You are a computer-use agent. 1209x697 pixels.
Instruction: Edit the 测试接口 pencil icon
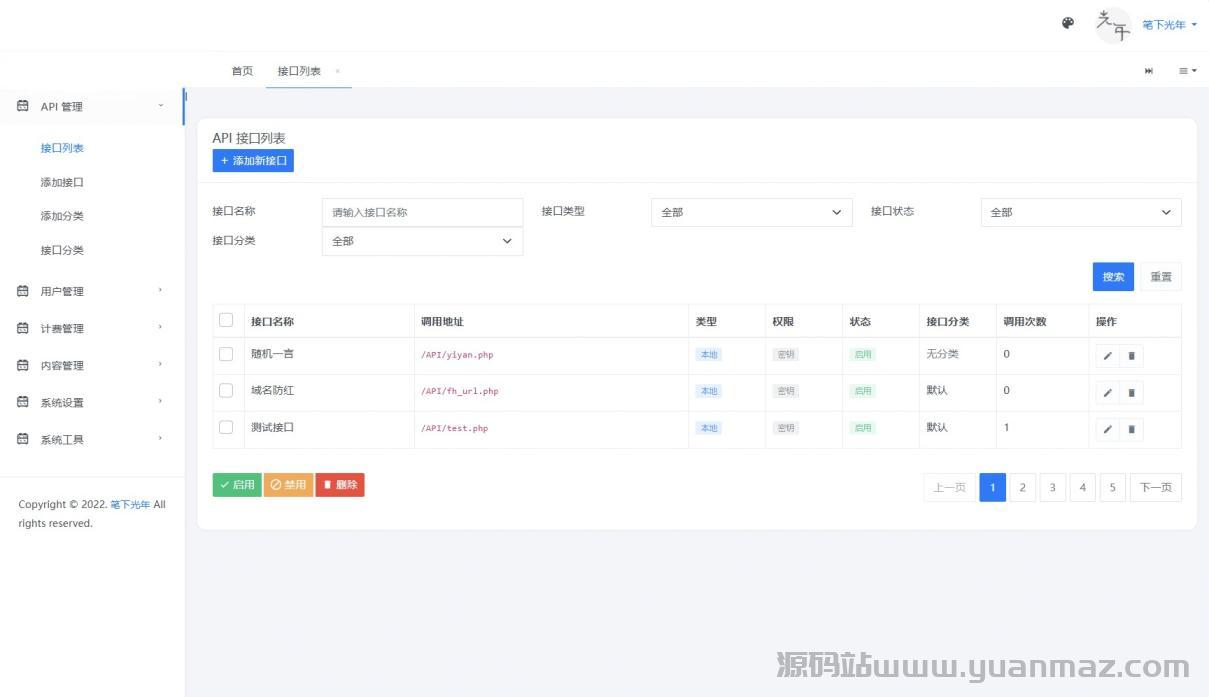click(x=1107, y=430)
